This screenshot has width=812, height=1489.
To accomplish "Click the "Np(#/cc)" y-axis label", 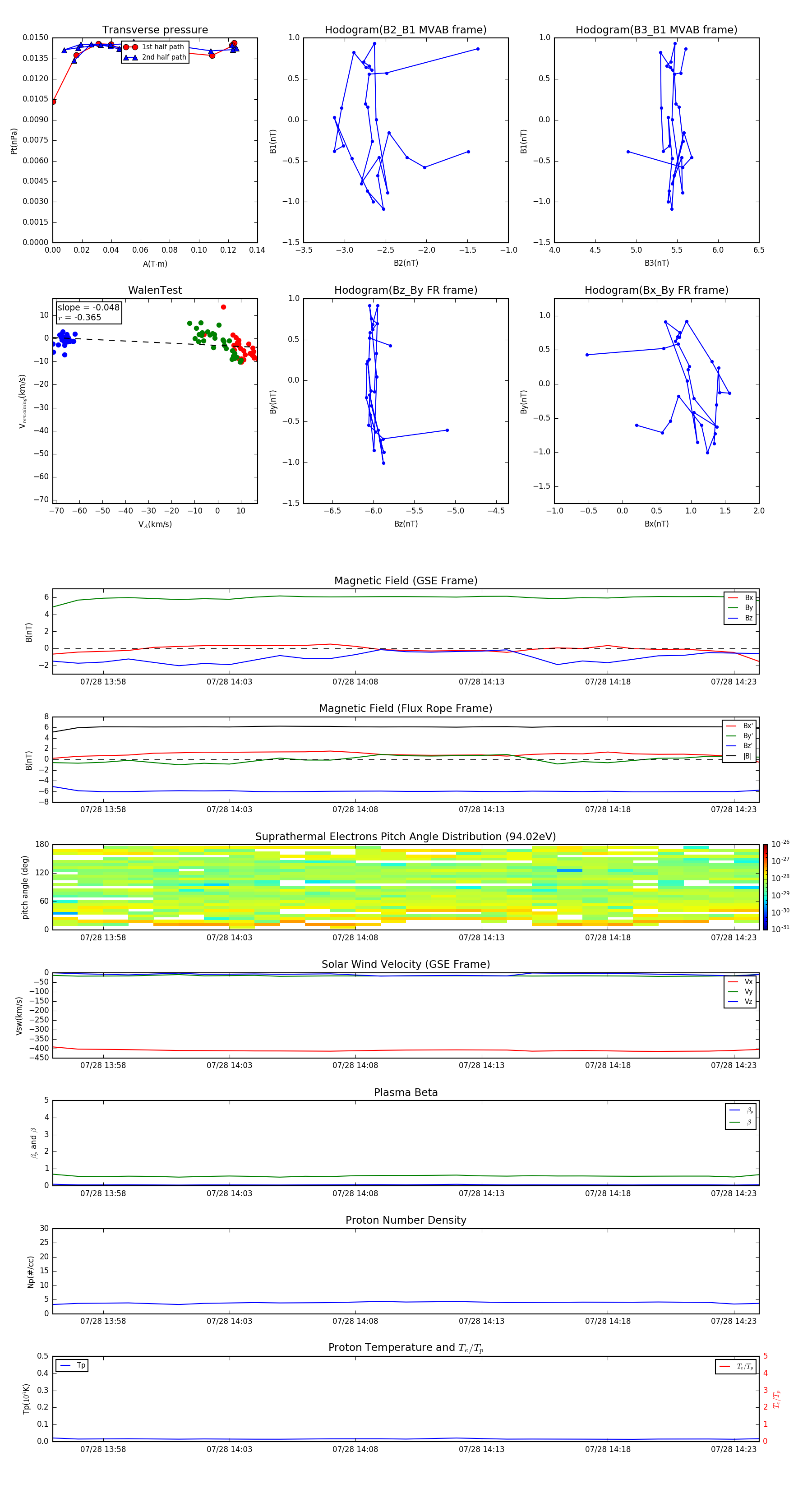I will [31, 1272].
